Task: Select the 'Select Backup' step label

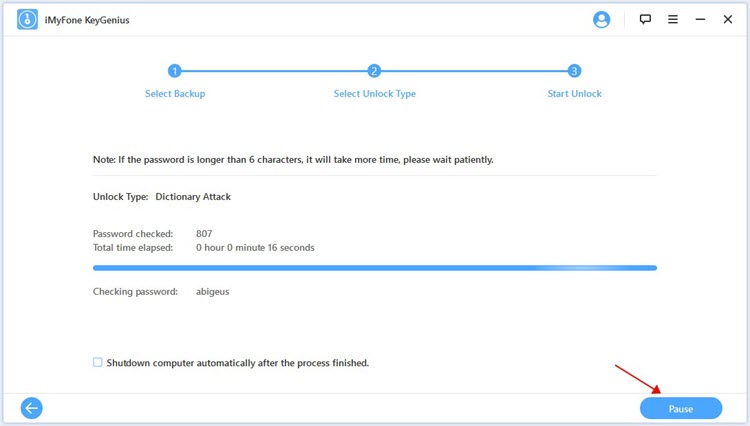Action: [175, 94]
